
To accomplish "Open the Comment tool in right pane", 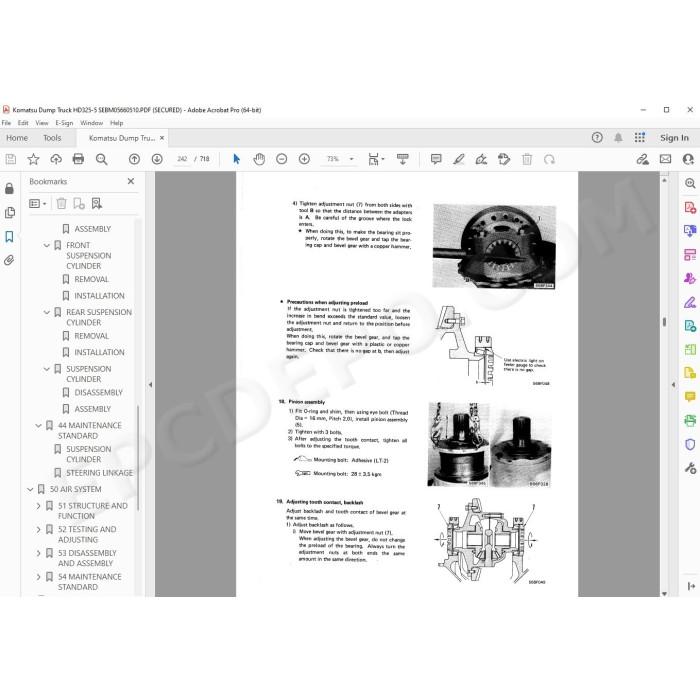I will pos(690,396).
